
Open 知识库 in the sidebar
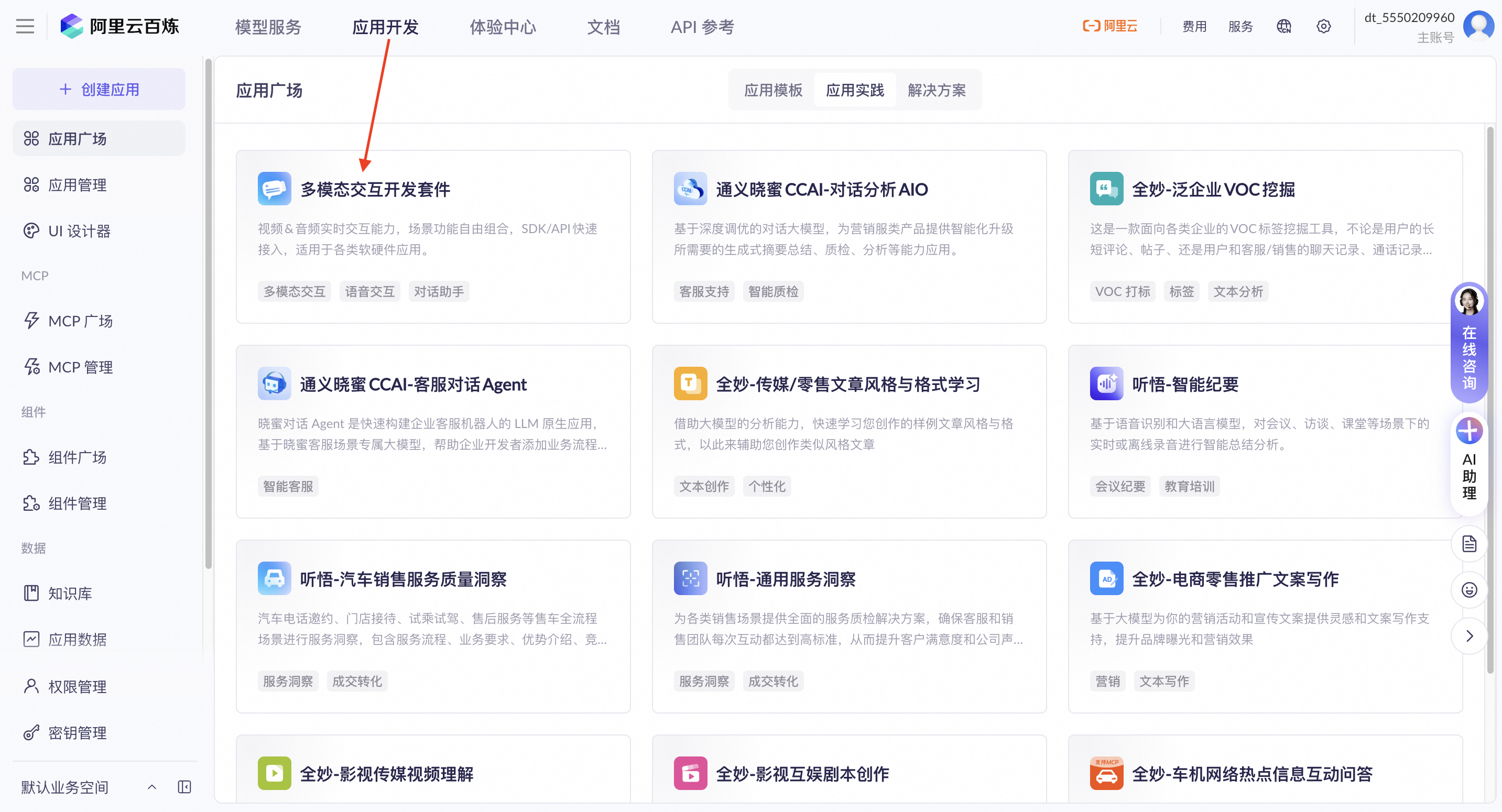tap(70, 593)
